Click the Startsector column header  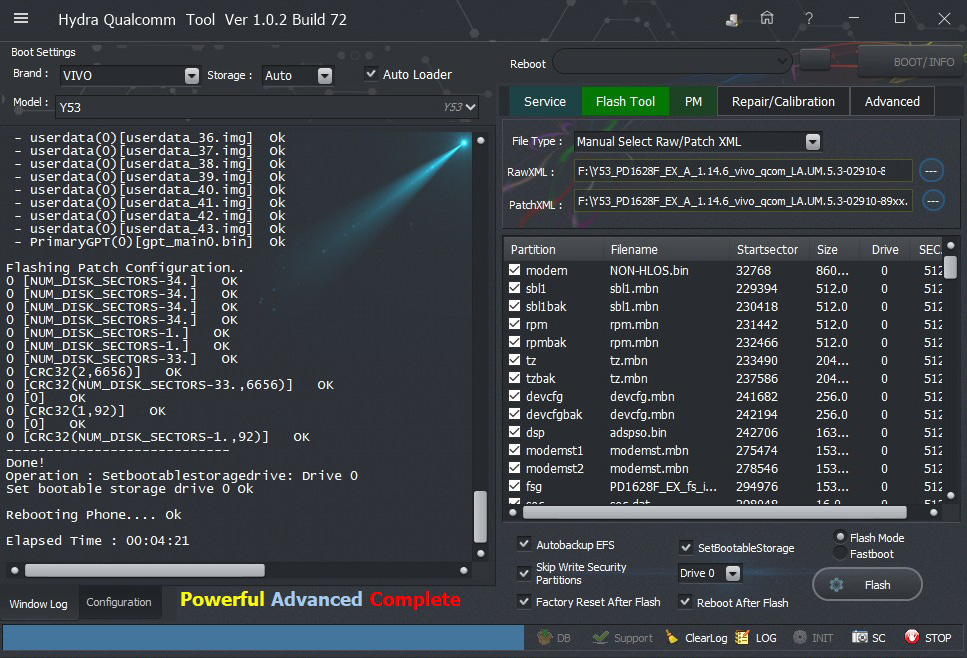pyautogui.click(x=768, y=250)
